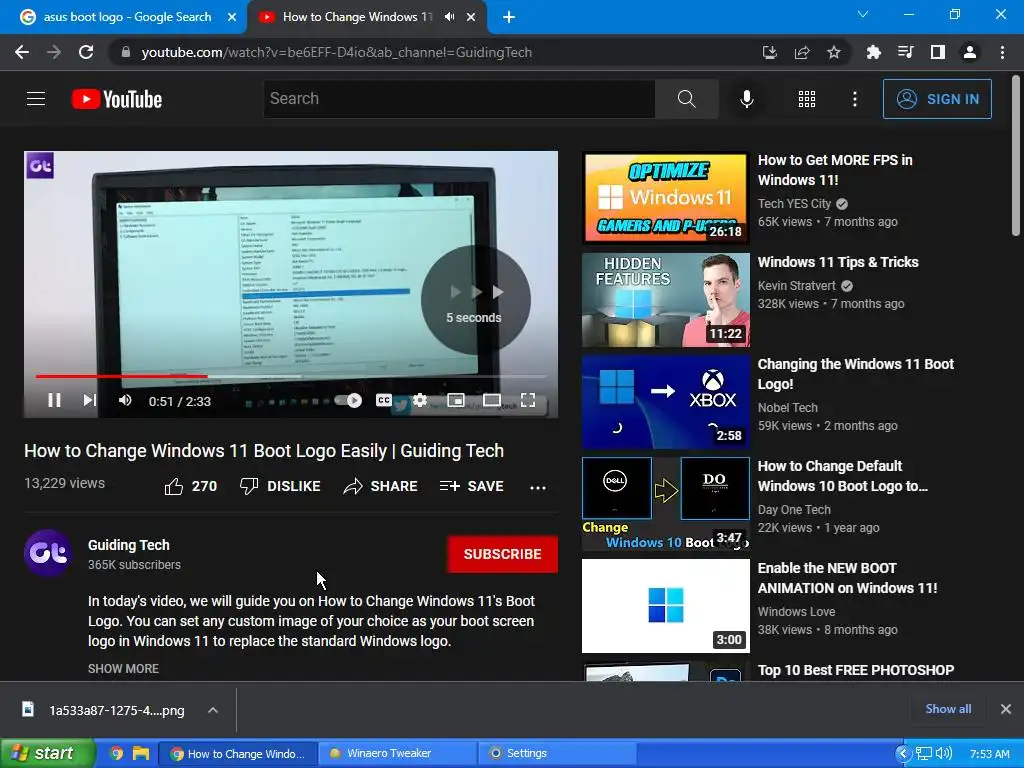Viewport: 1024px width, 768px height.
Task: Switch to asus boot logo Google Search tab
Action: tap(127, 17)
